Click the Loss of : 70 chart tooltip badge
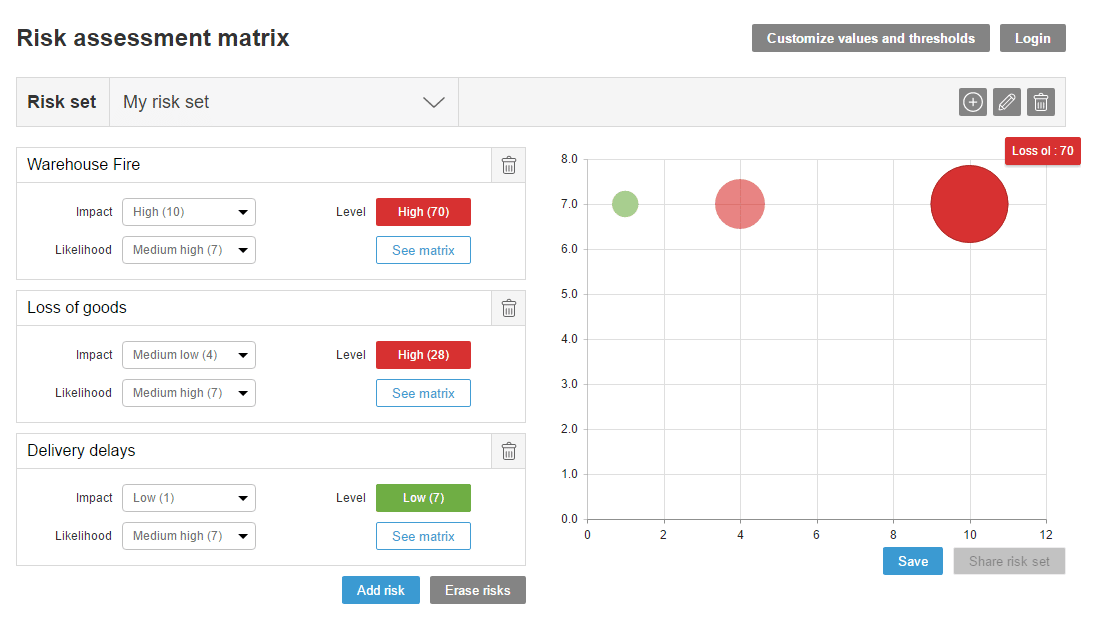Screen dimensions: 1100x617 (1042, 151)
